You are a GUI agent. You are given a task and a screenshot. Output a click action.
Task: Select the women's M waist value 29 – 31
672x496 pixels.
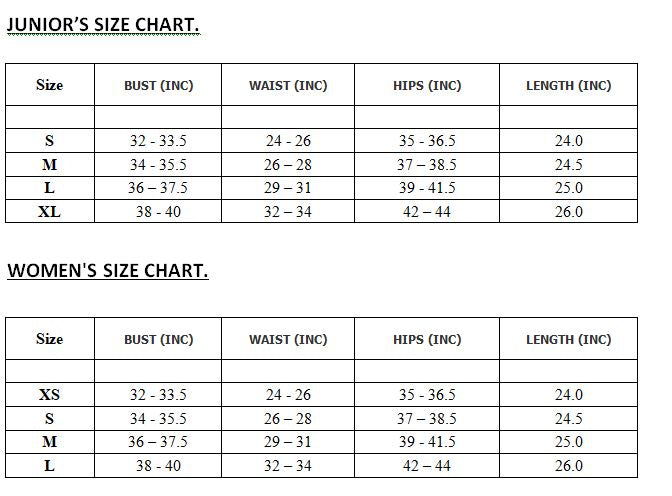point(288,442)
